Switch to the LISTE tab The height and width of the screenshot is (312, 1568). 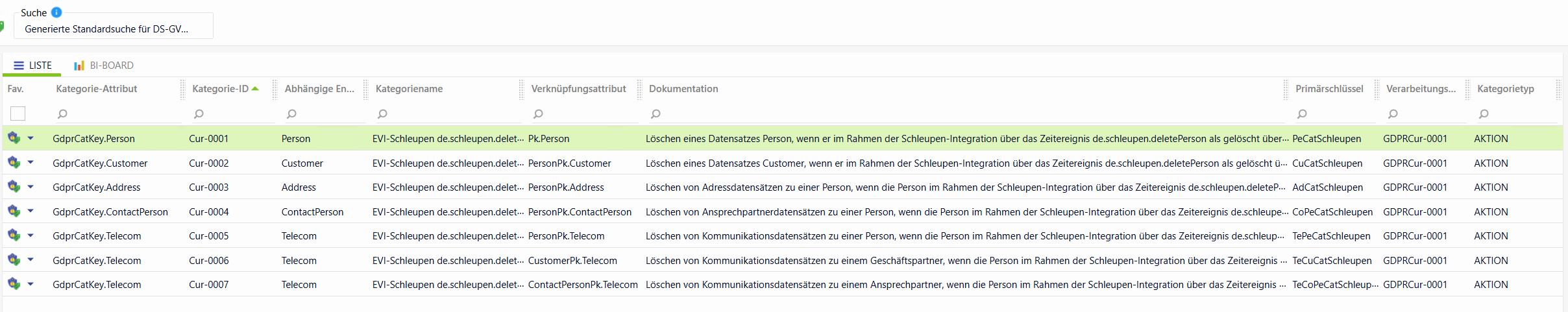32,66
